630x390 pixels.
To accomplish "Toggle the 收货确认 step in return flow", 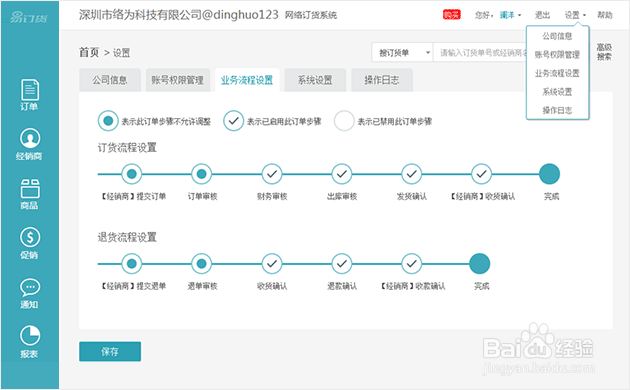I will pos(272,264).
